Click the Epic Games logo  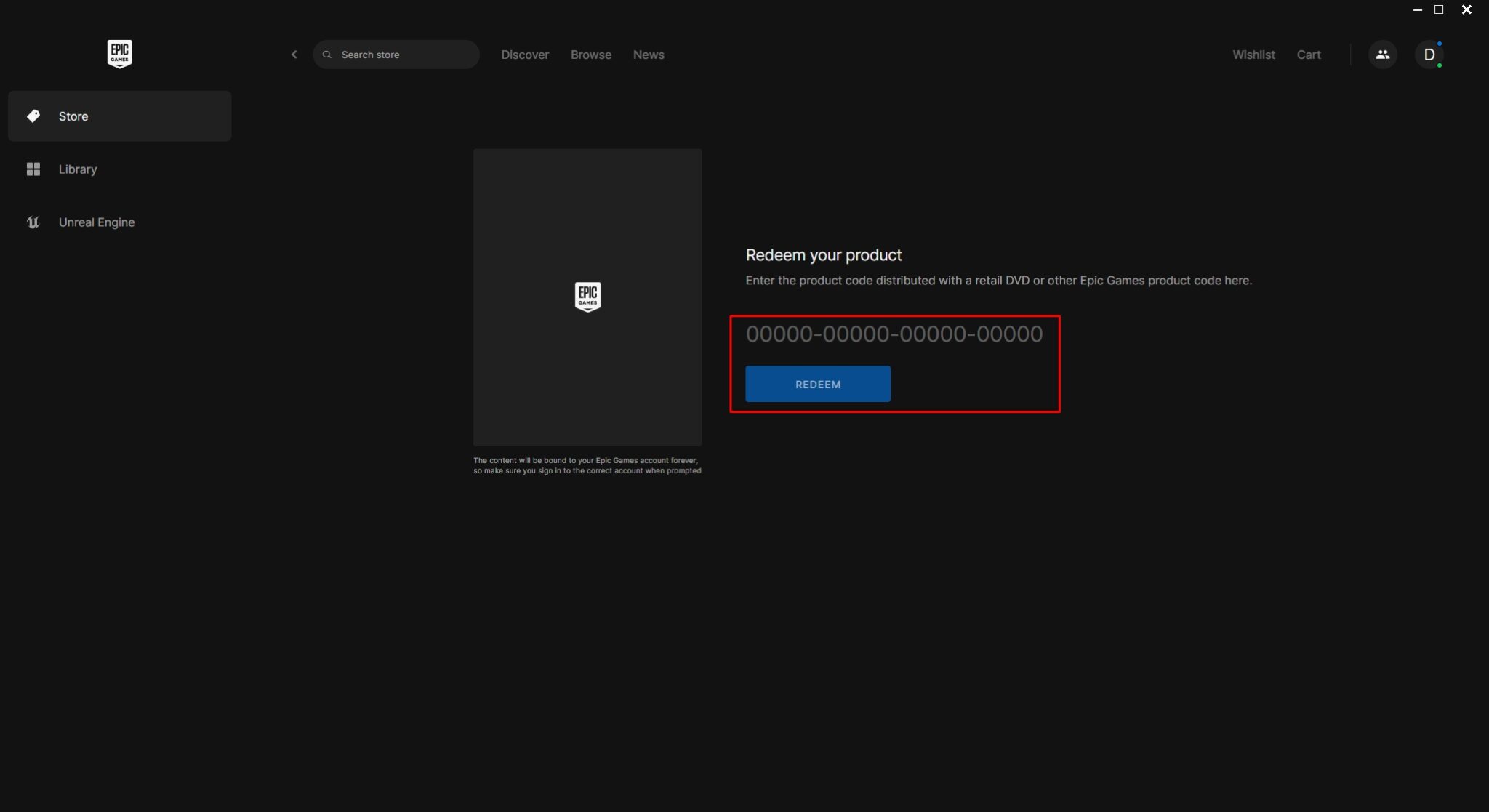click(119, 54)
